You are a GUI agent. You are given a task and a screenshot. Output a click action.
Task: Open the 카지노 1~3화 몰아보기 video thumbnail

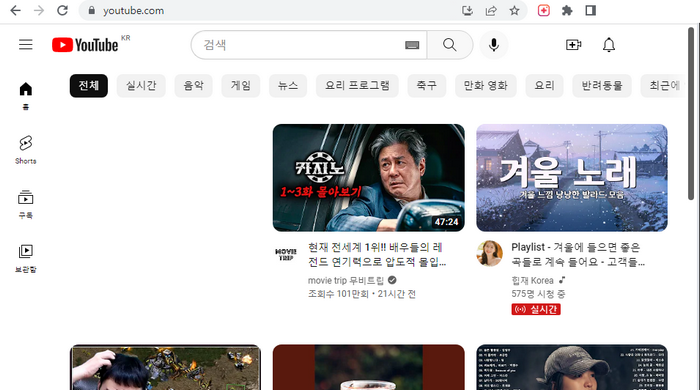[x=369, y=178]
